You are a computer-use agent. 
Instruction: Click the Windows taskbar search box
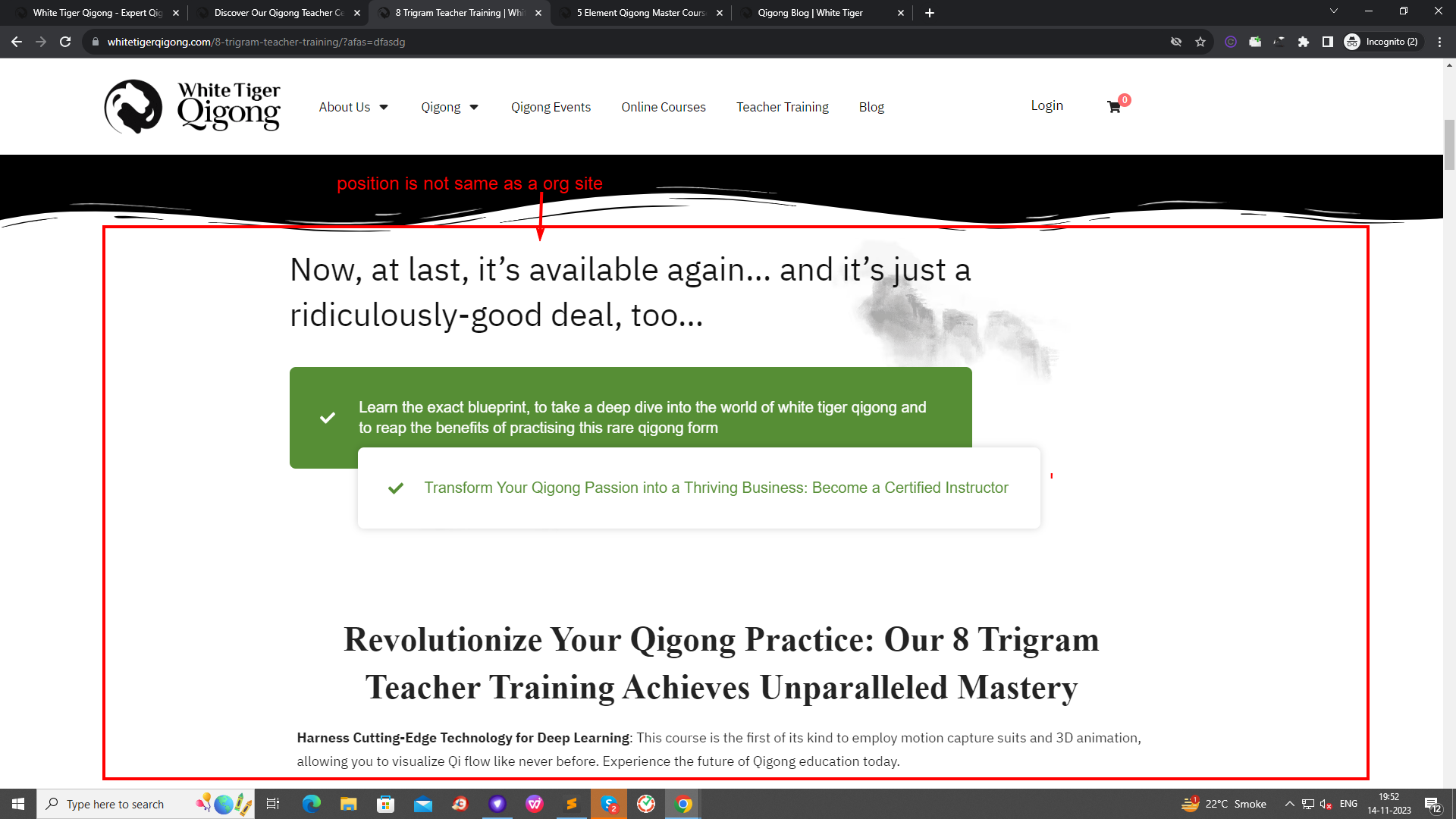(115, 804)
